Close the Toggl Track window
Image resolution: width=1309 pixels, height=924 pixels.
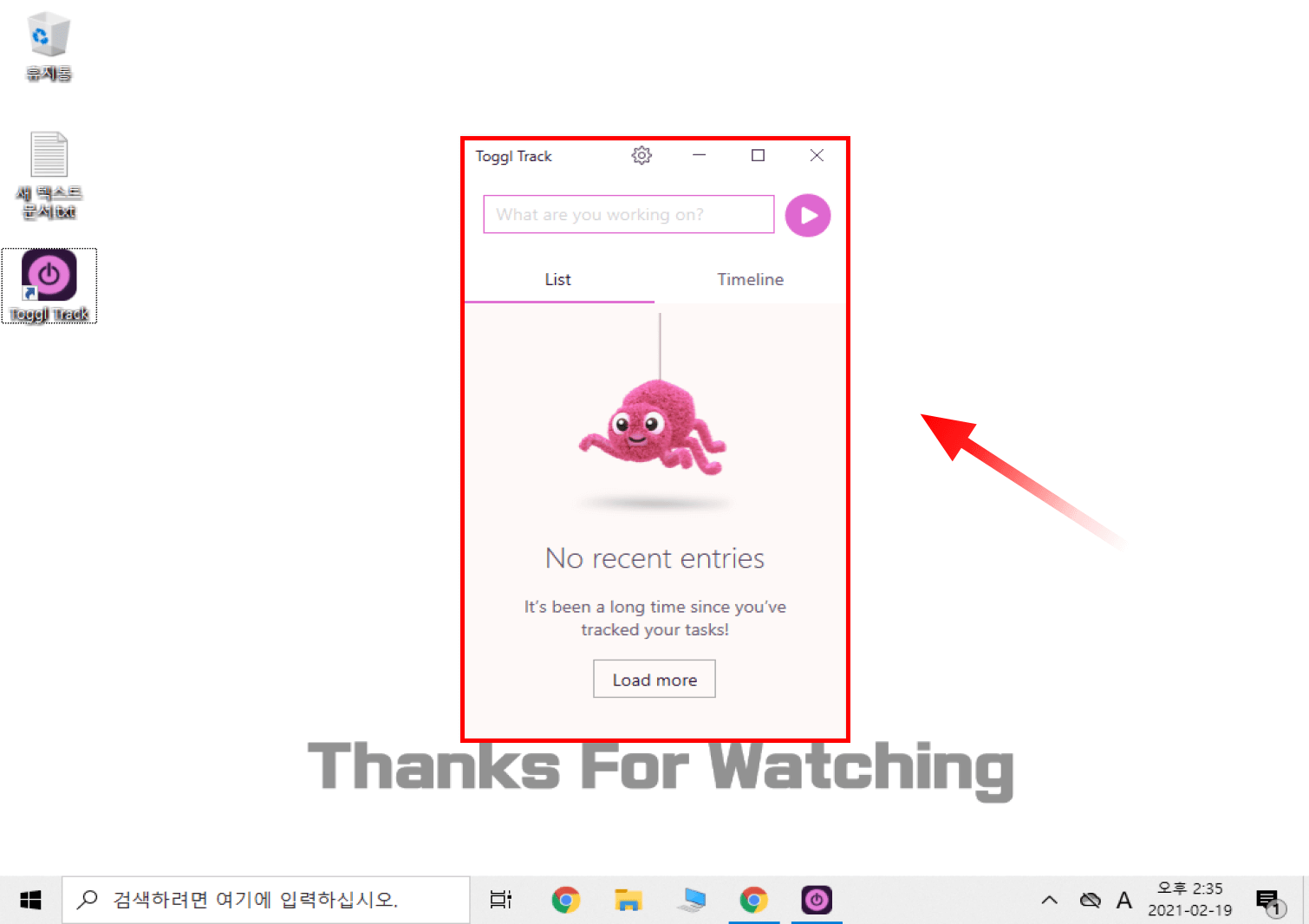pyautogui.click(x=817, y=155)
